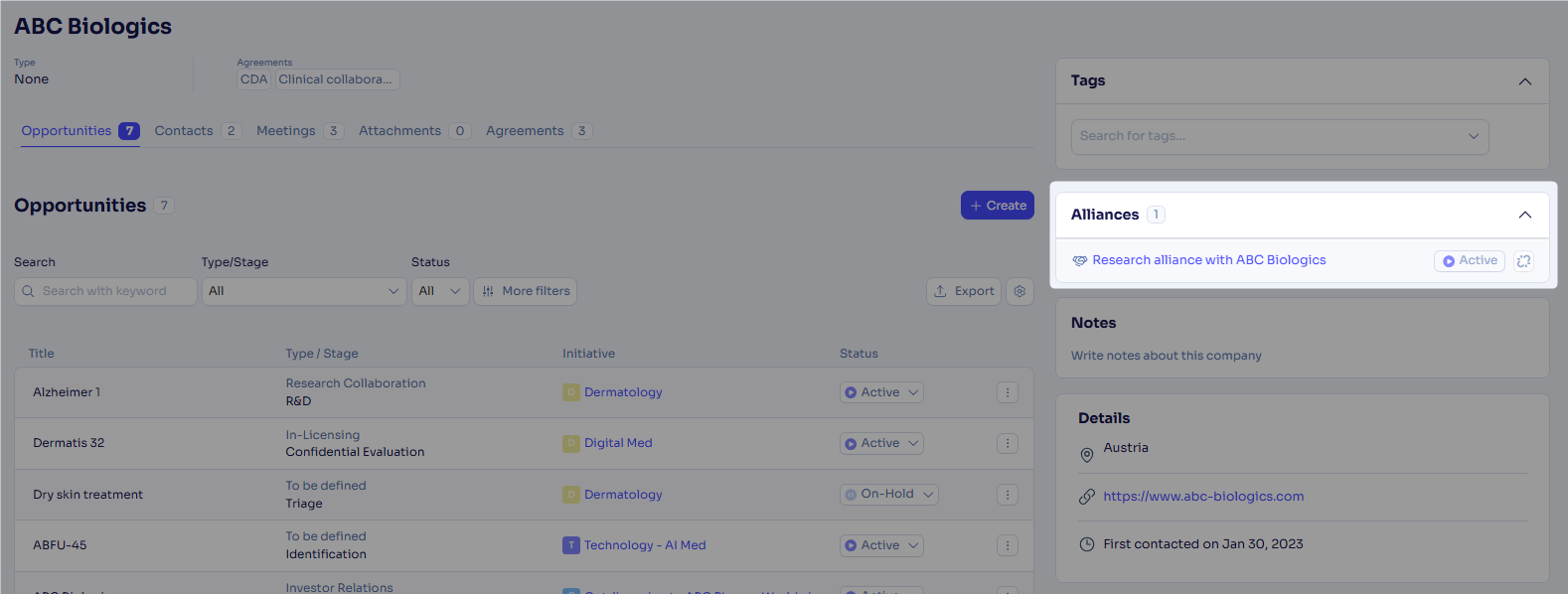1568x594 pixels.
Task: Switch to the Contacts tab
Action: coord(198,131)
